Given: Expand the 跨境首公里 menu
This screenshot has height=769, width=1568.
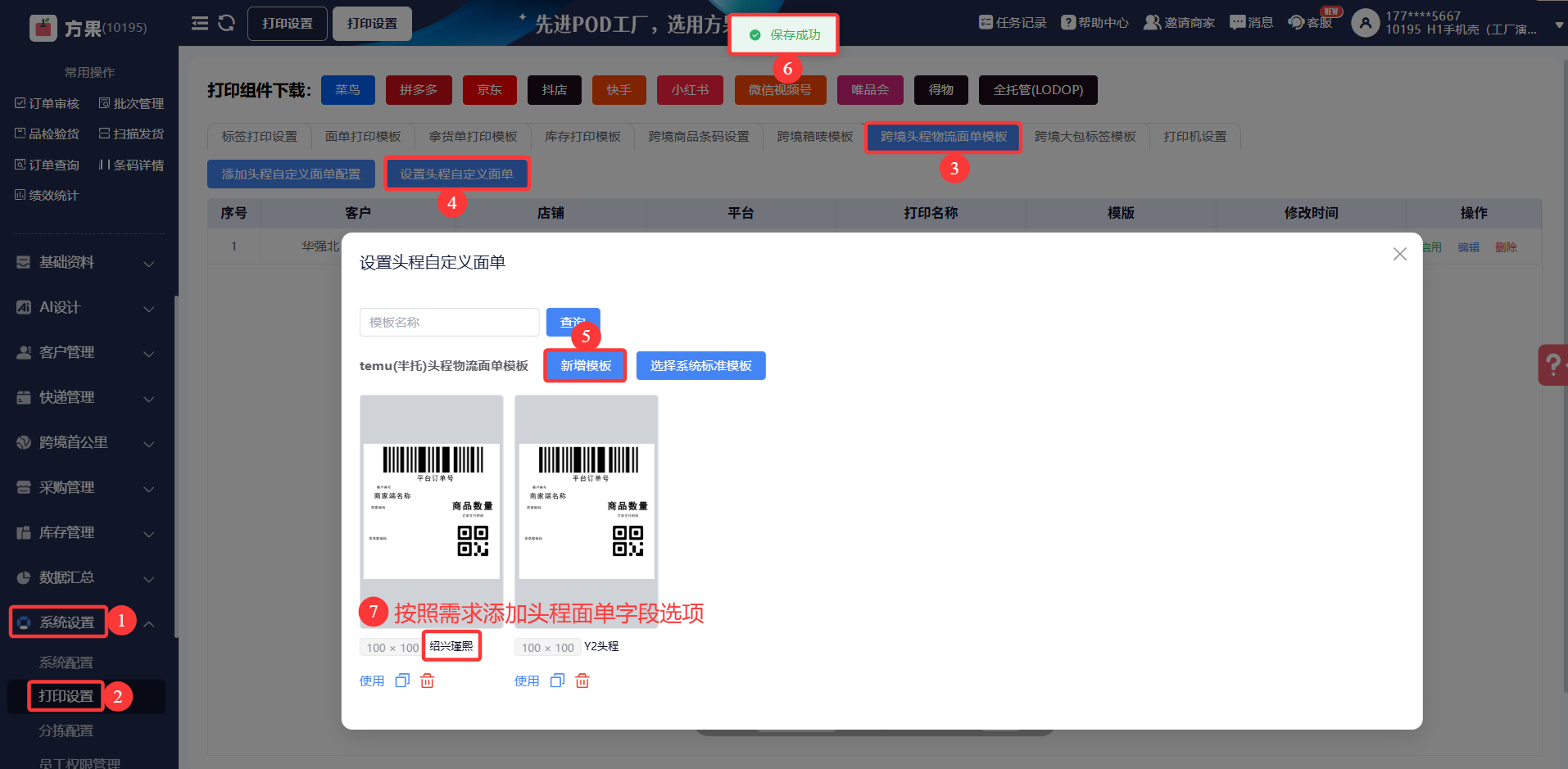Looking at the screenshot, I should (86, 443).
